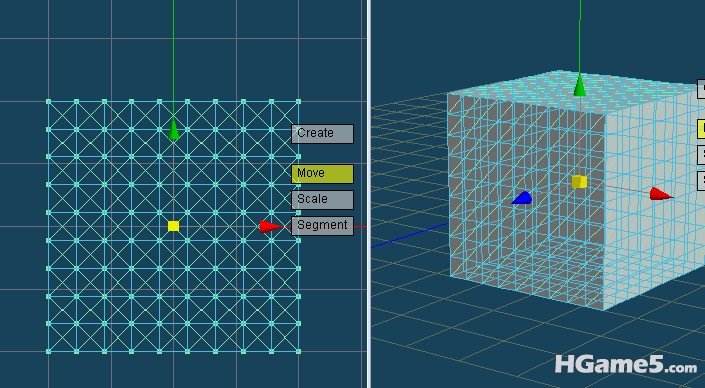This screenshot has height=388, width=705.
Task: Select top-right corner vertex of wireframe mesh
Action: (x=299, y=102)
